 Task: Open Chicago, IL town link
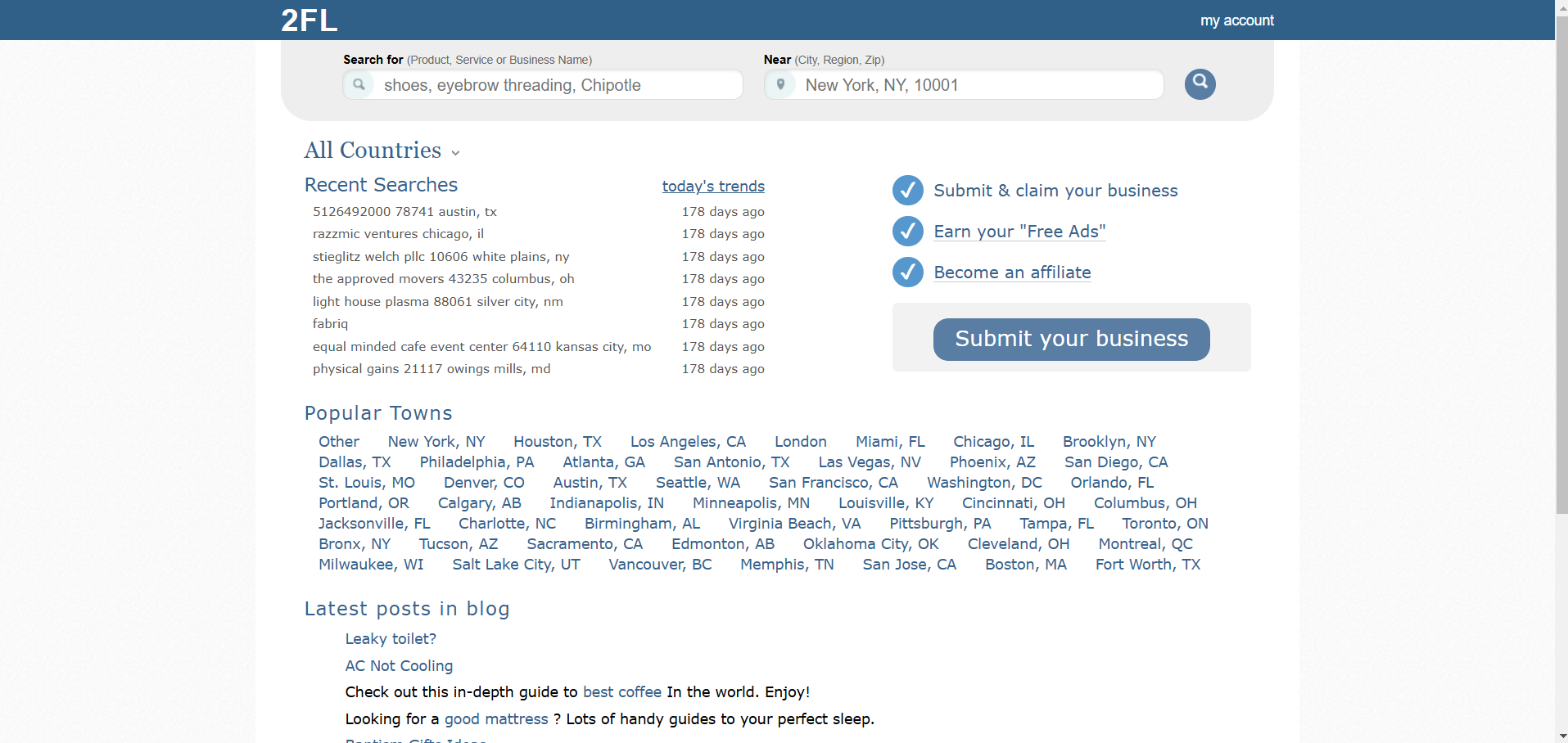993,442
